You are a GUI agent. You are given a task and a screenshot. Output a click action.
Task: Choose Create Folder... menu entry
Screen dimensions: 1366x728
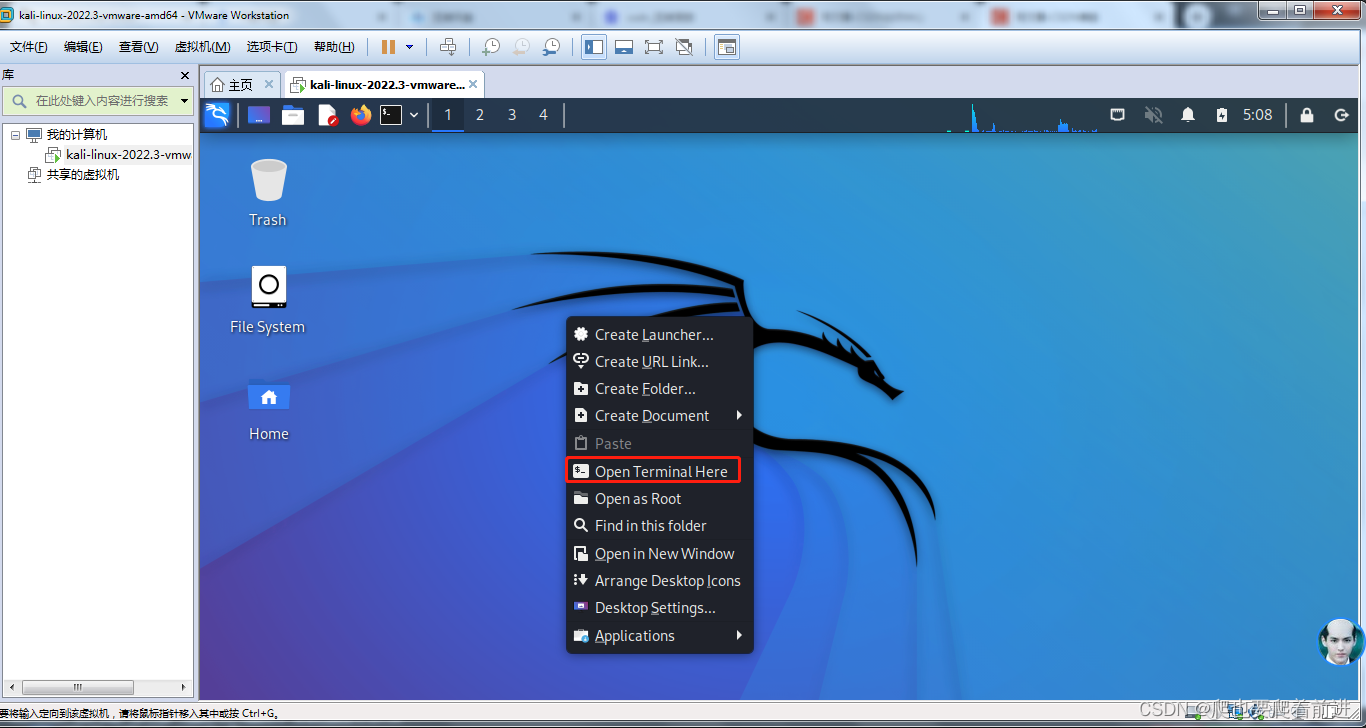(x=659, y=389)
